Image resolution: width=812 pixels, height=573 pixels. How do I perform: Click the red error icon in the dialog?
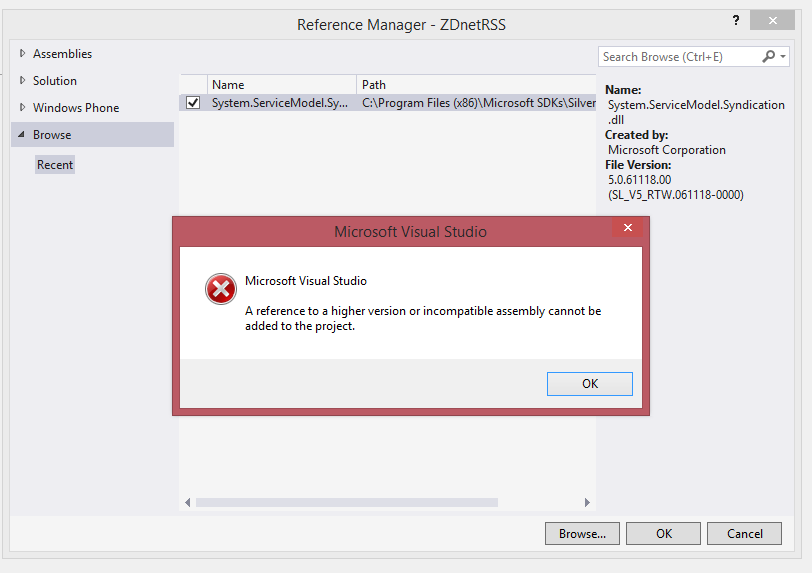click(221, 289)
